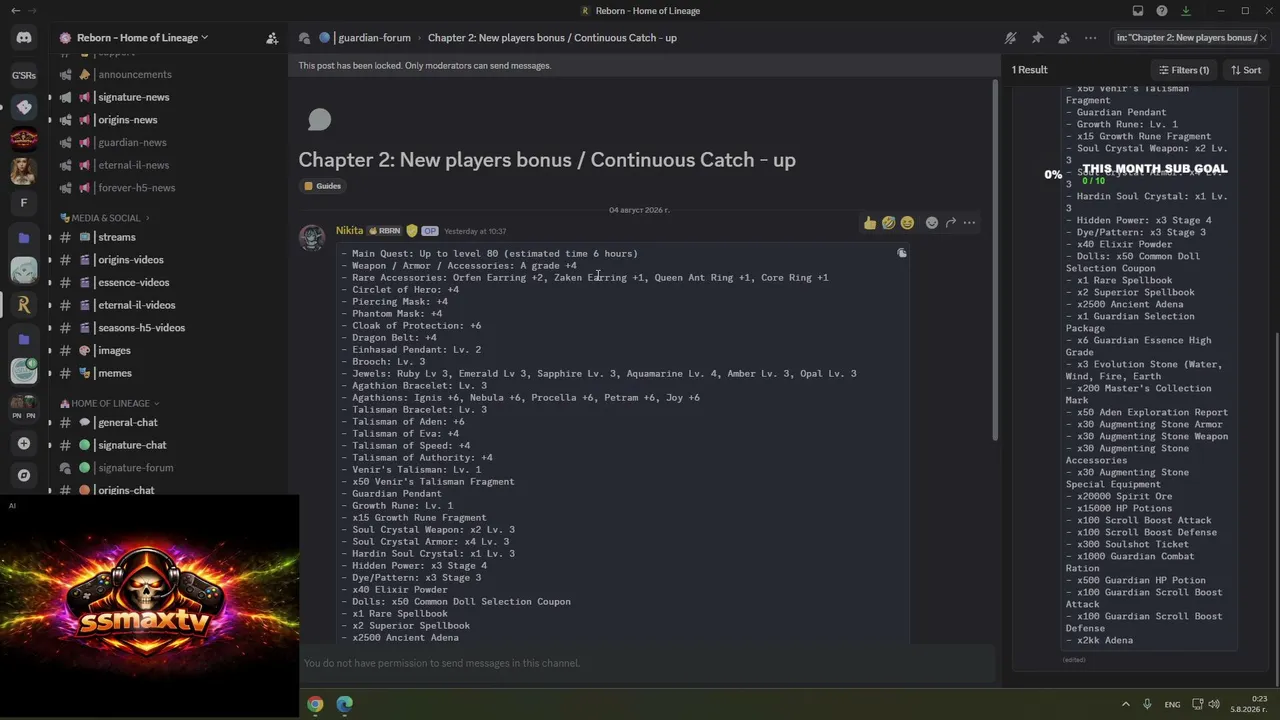Select the Guides tag on the post

click(x=323, y=186)
